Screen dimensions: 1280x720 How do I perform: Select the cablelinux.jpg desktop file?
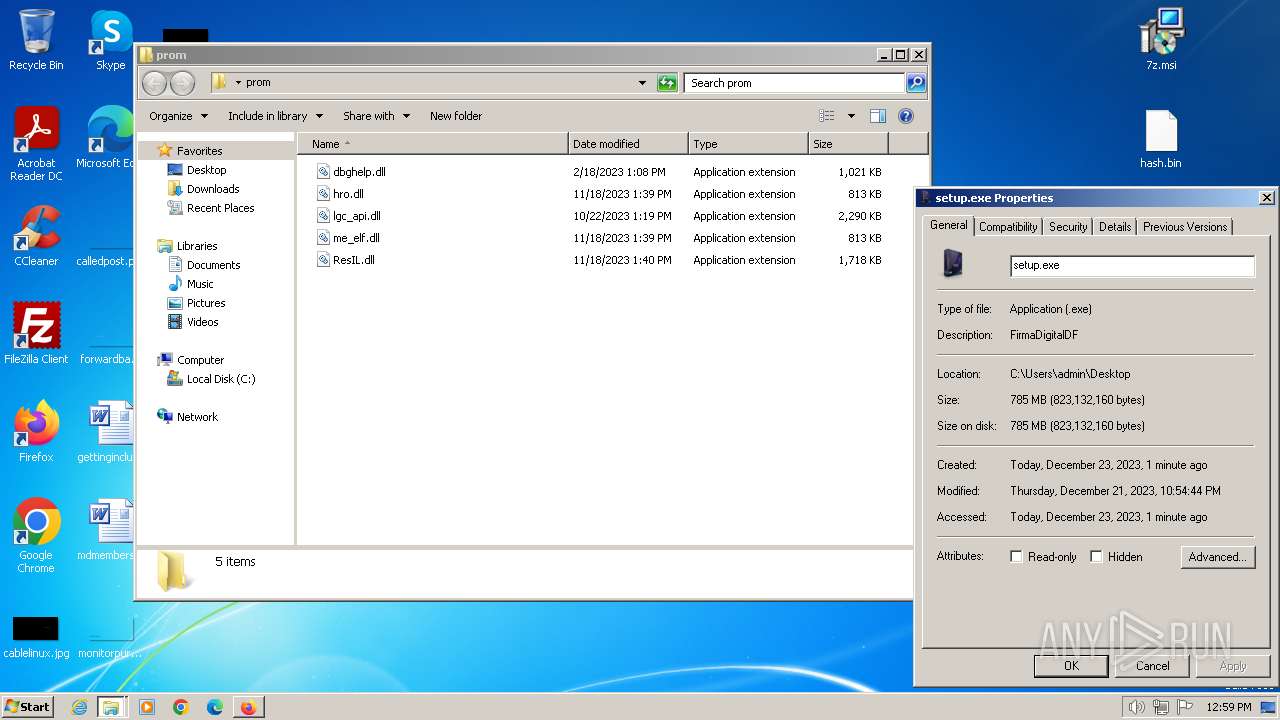[36, 637]
